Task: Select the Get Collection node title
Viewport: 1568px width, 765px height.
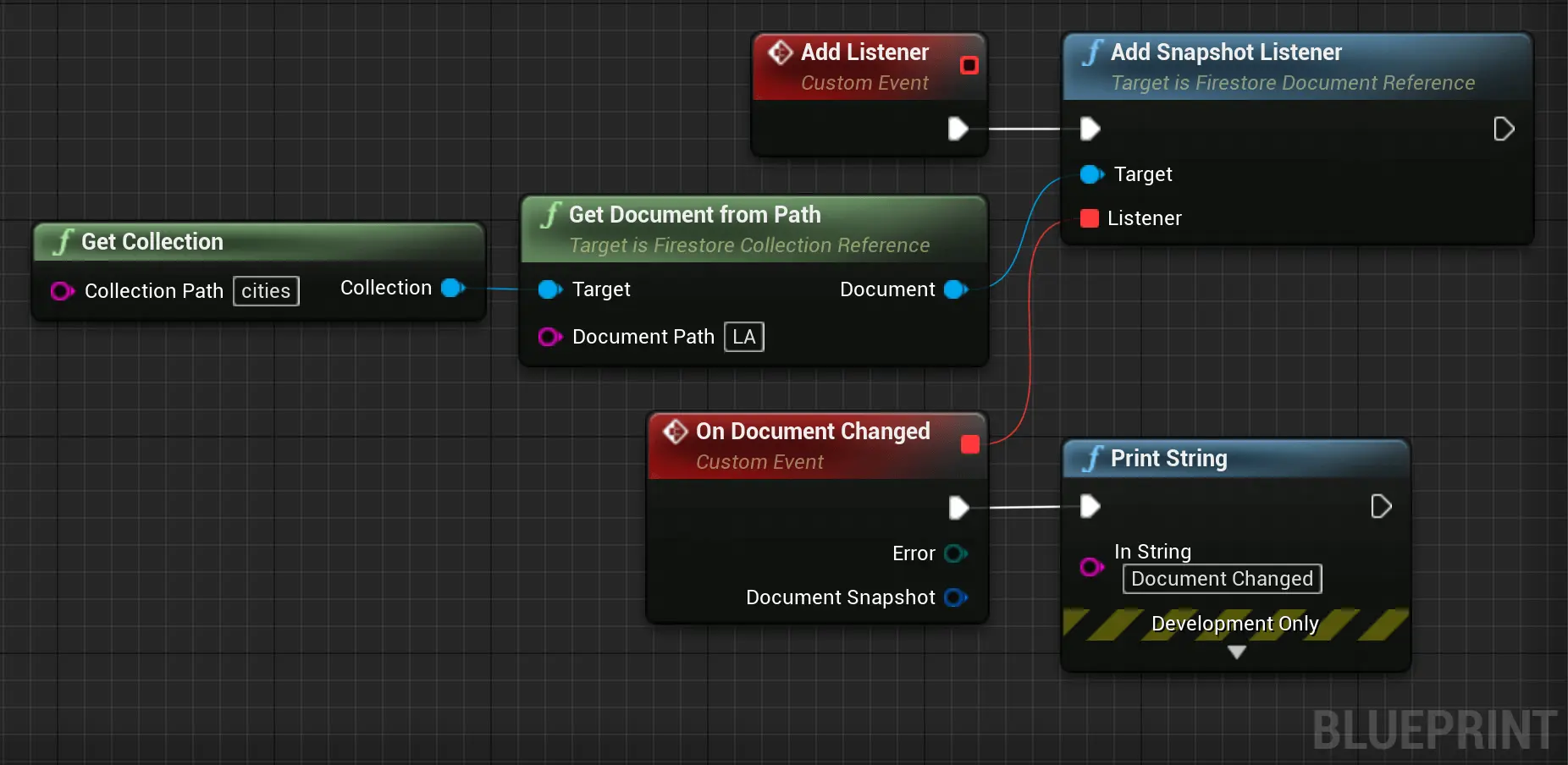Action: (152, 242)
